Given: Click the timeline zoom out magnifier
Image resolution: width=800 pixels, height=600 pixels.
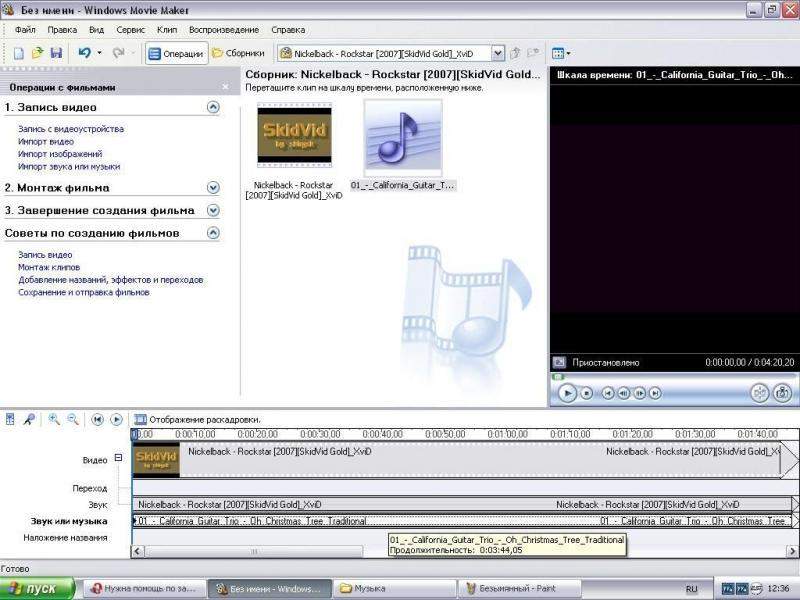Looking at the screenshot, I should pyautogui.click(x=73, y=420).
